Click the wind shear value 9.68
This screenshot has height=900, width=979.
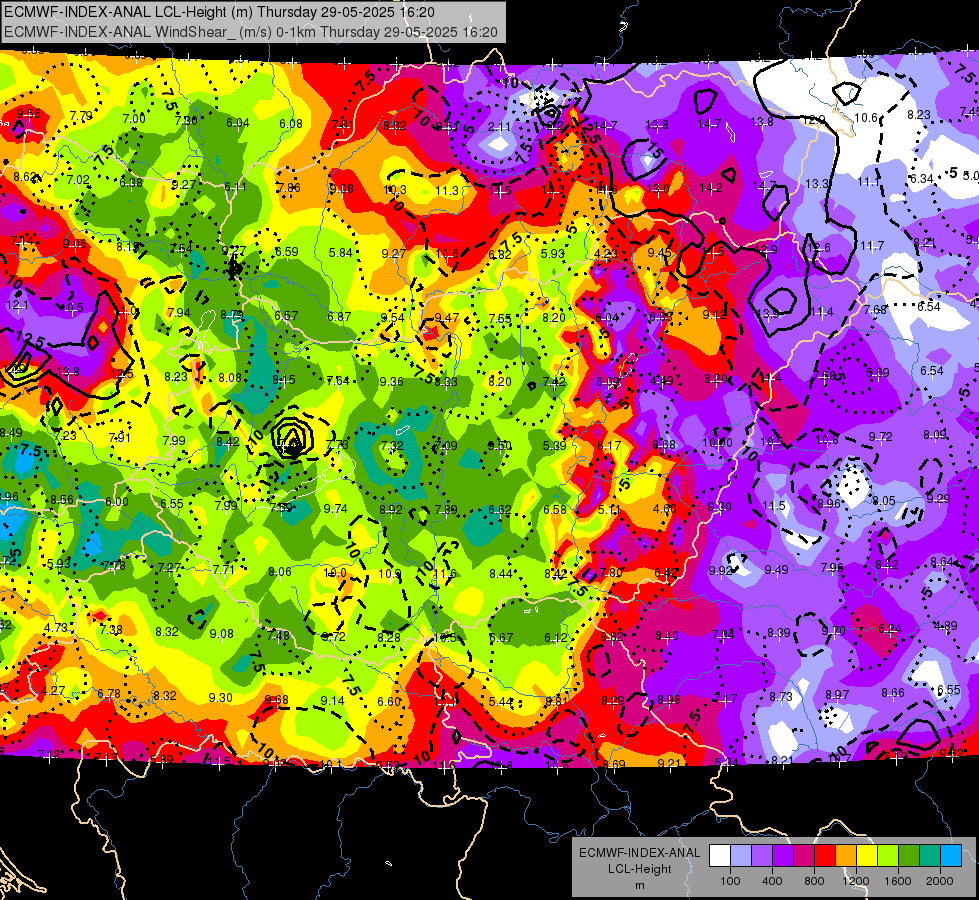pyautogui.click(x=277, y=700)
